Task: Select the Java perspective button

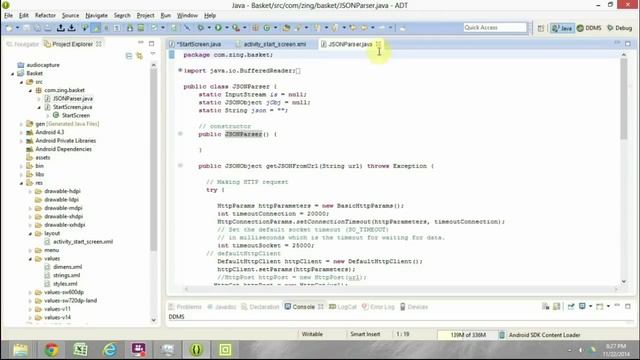Action: click(562, 28)
